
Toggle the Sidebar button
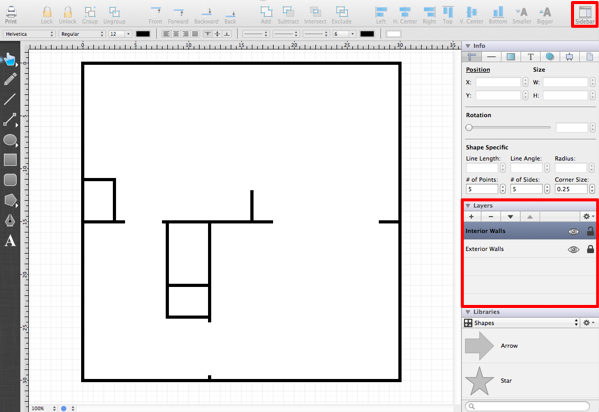[x=585, y=15]
